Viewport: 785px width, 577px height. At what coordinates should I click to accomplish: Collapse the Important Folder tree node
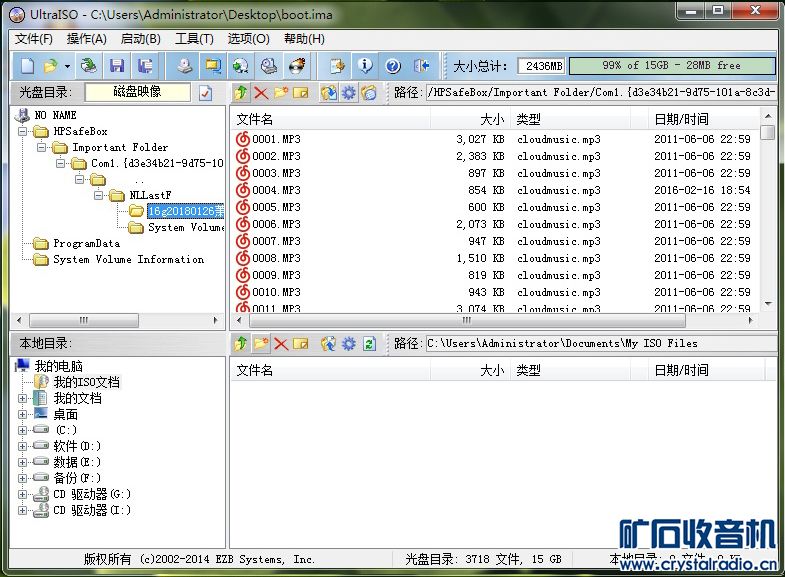[x=42, y=148]
